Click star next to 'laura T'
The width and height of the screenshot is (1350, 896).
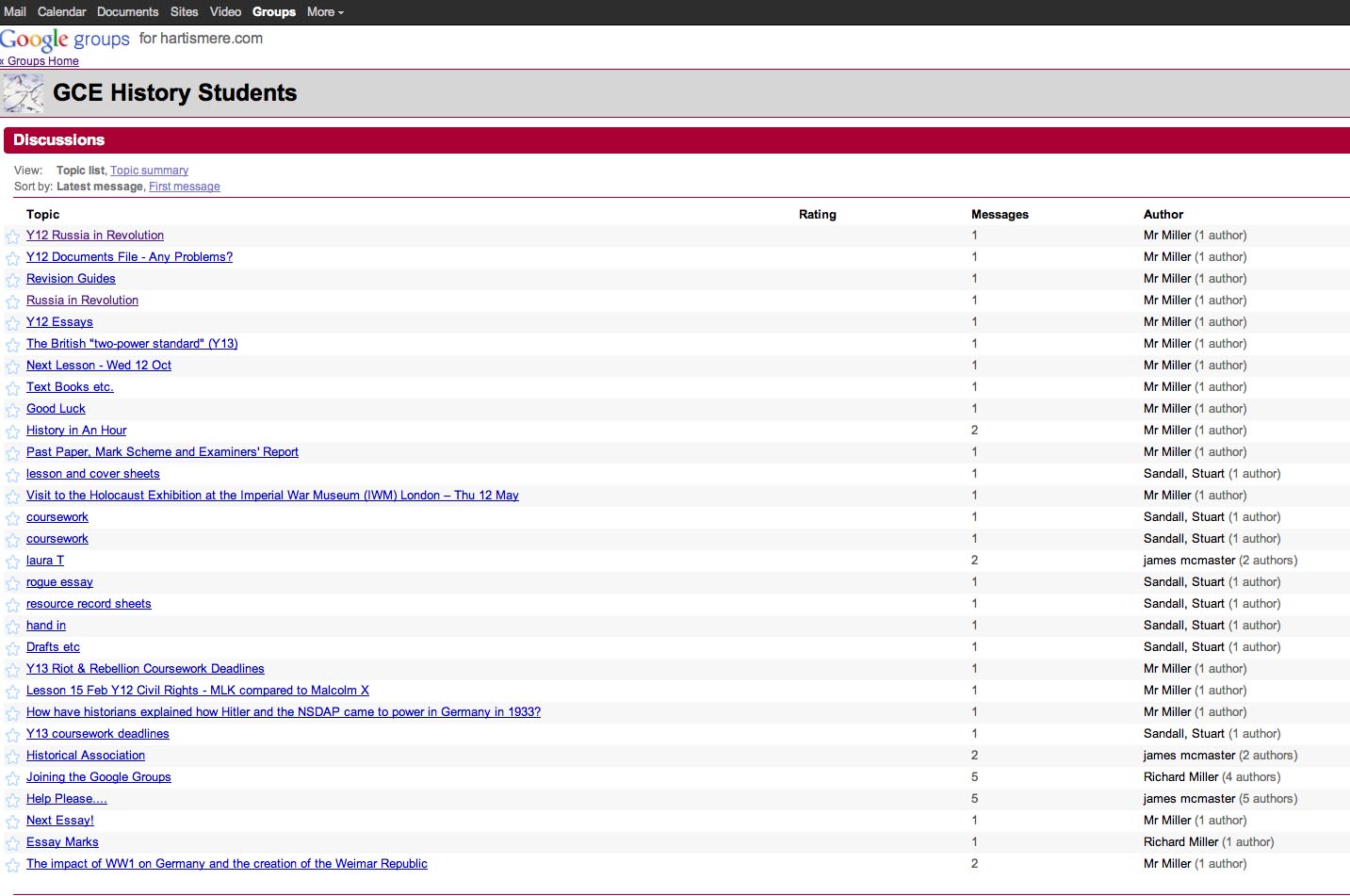click(x=12, y=562)
